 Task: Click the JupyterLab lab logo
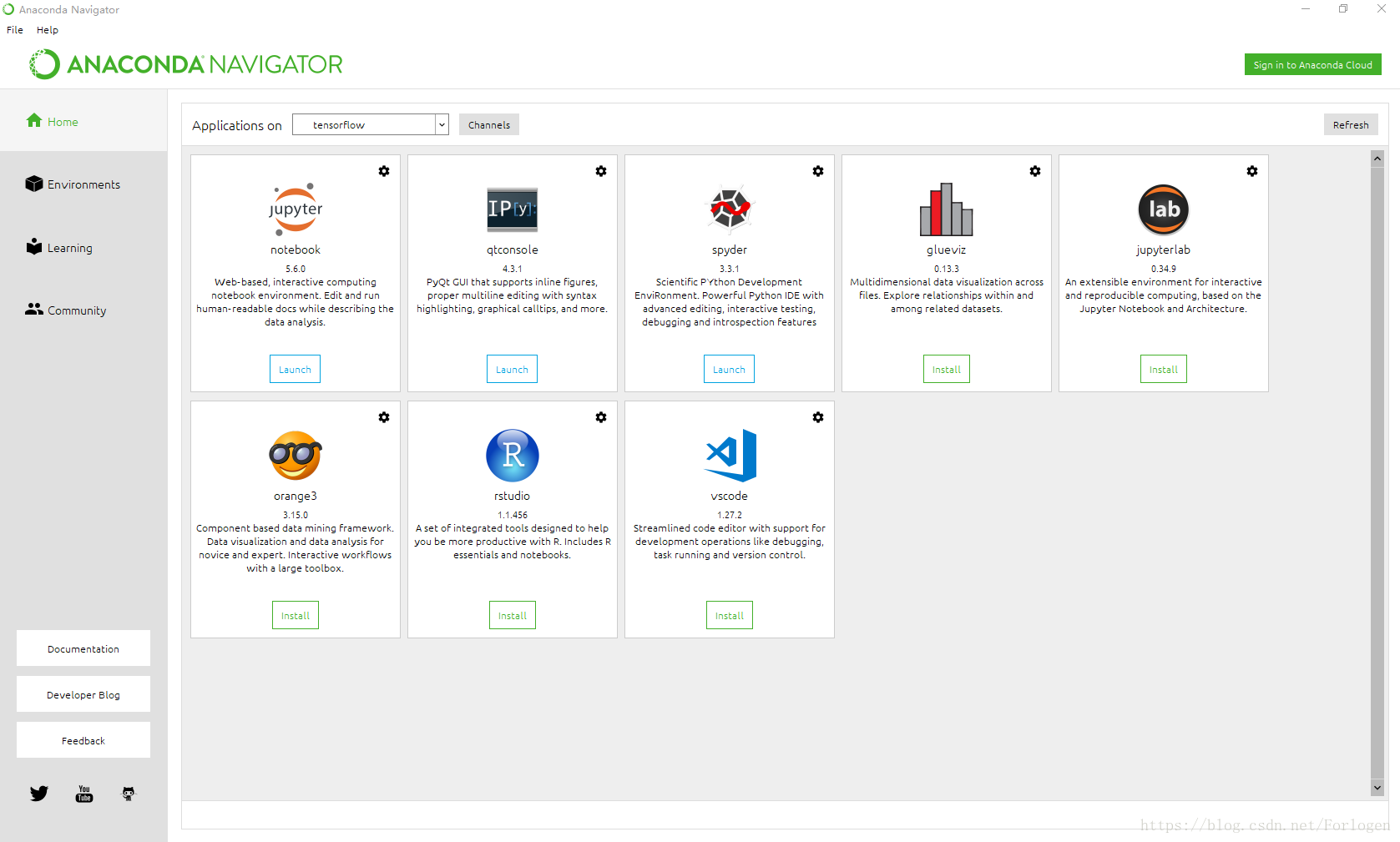[x=1164, y=209]
